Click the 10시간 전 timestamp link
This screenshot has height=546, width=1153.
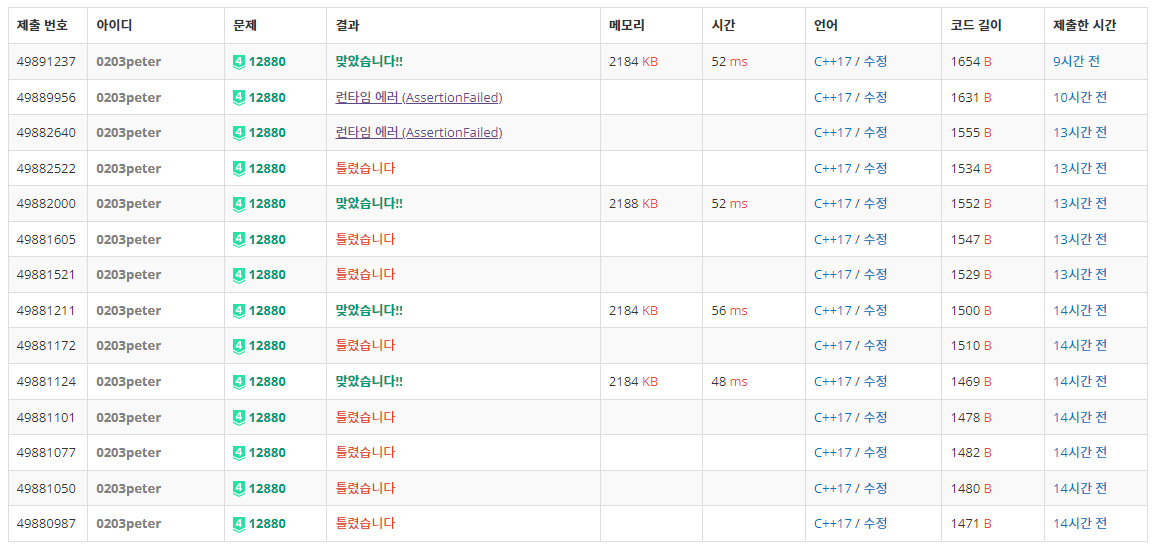[x=1080, y=97]
